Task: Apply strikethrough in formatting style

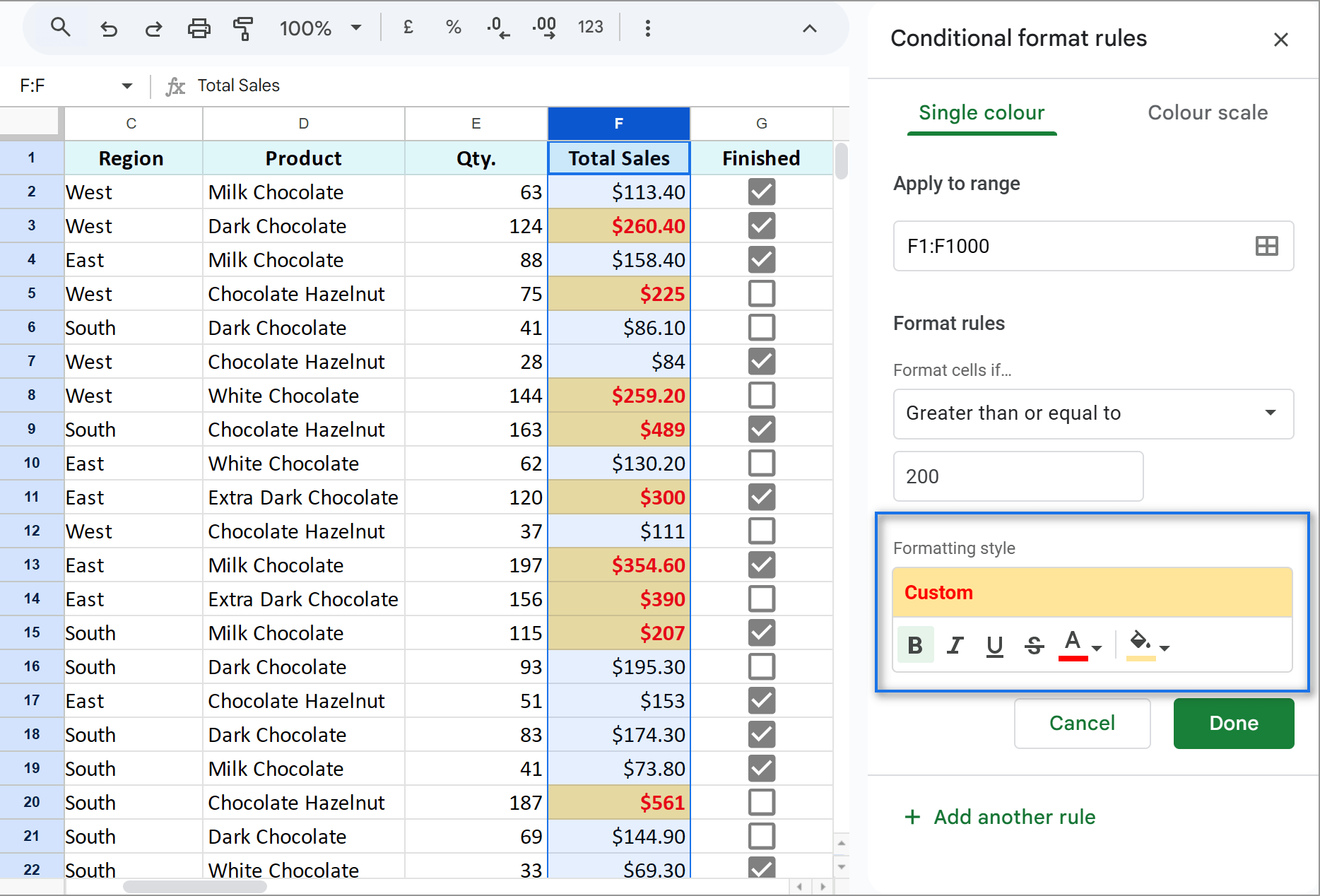Action: click(x=1034, y=645)
